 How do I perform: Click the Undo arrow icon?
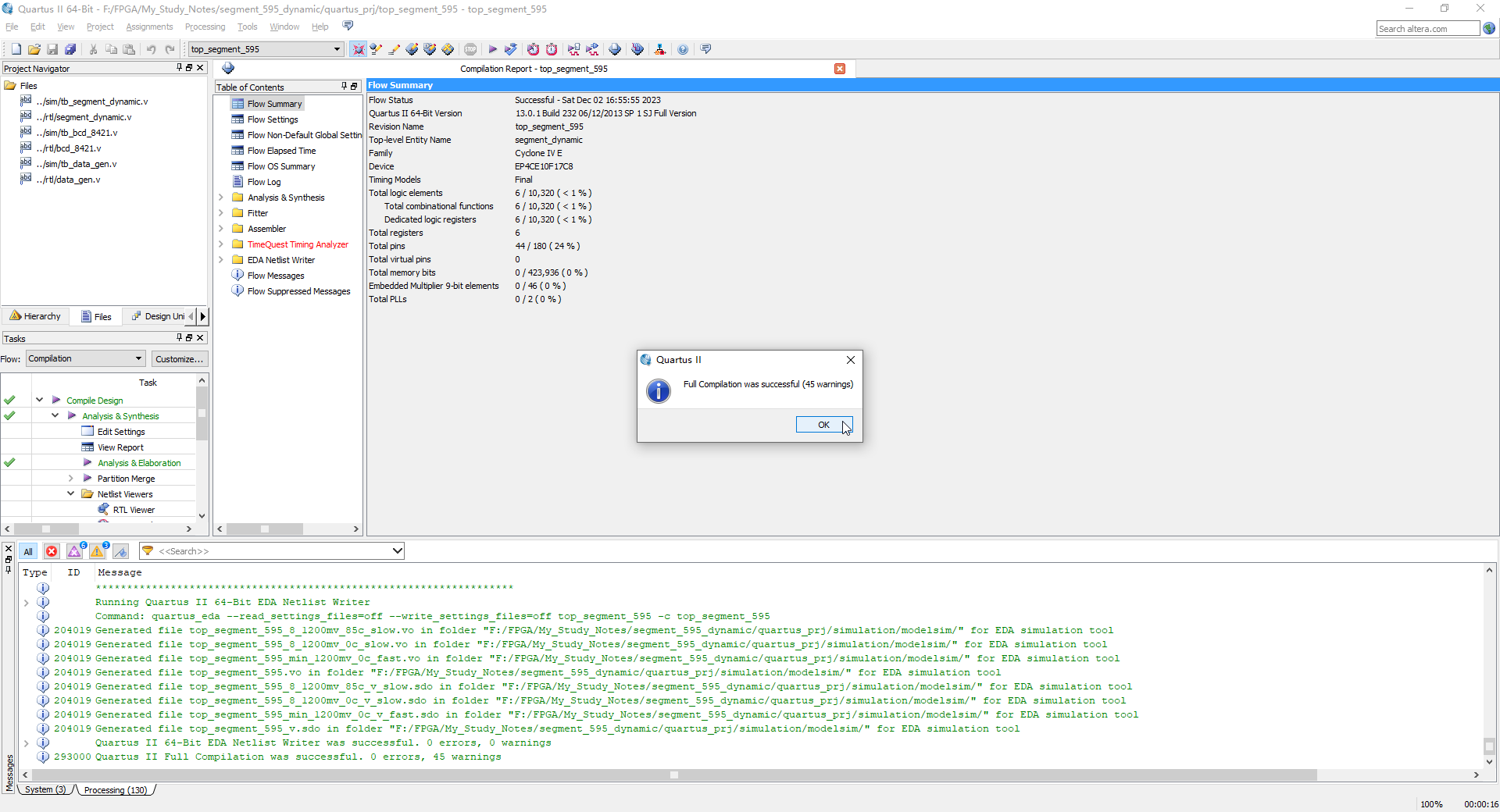[x=152, y=49]
